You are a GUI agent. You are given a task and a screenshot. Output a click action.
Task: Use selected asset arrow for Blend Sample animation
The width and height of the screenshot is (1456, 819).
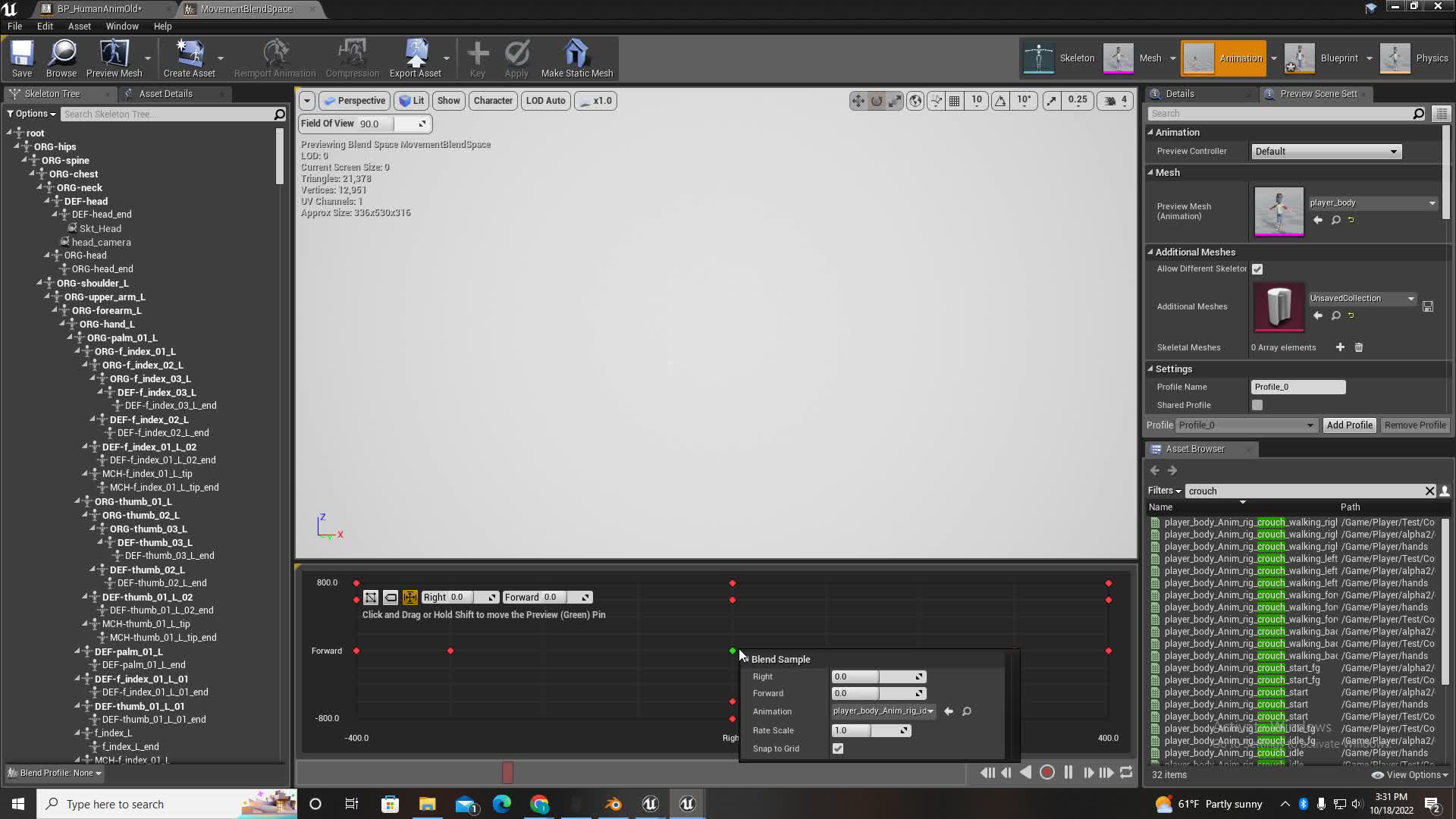coord(949,711)
